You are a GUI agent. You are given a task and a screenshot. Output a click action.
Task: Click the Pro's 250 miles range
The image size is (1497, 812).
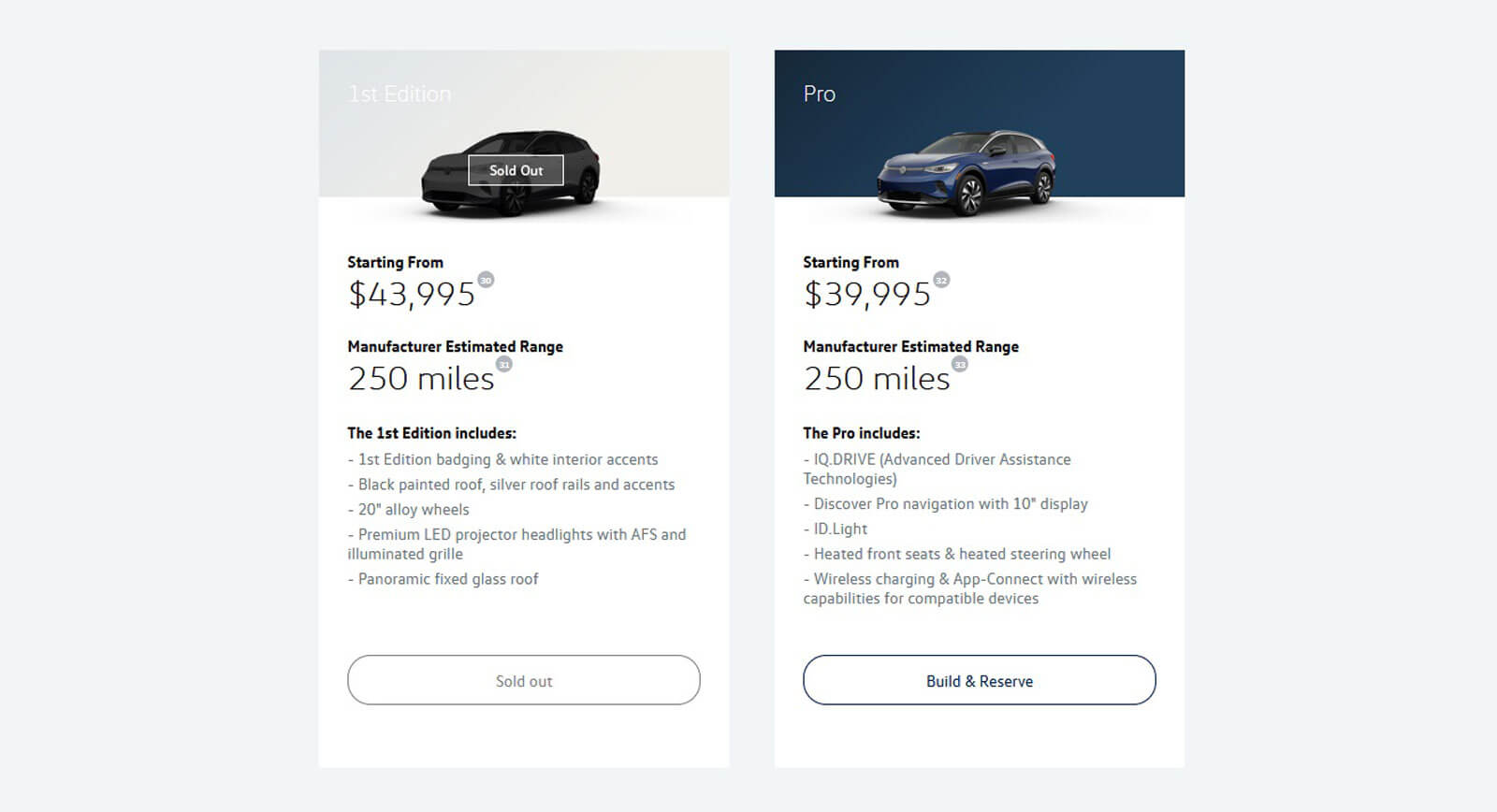[x=877, y=379]
